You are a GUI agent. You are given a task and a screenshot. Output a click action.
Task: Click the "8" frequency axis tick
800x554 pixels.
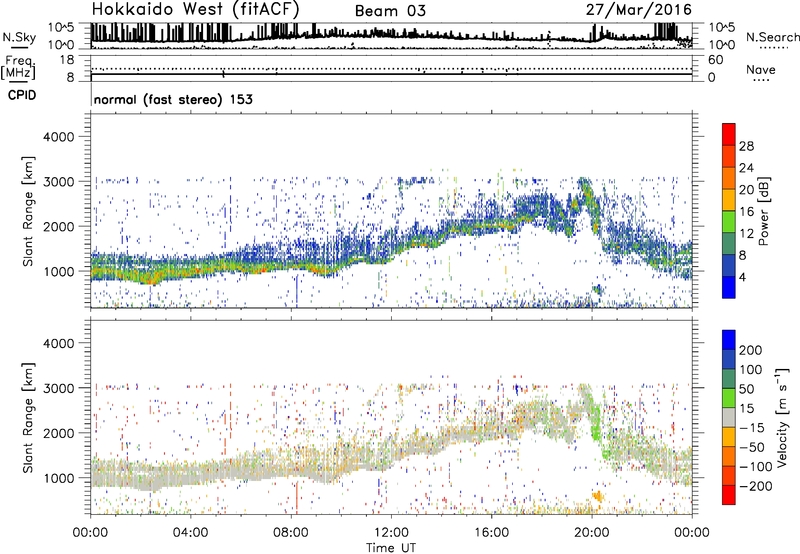(70, 78)
